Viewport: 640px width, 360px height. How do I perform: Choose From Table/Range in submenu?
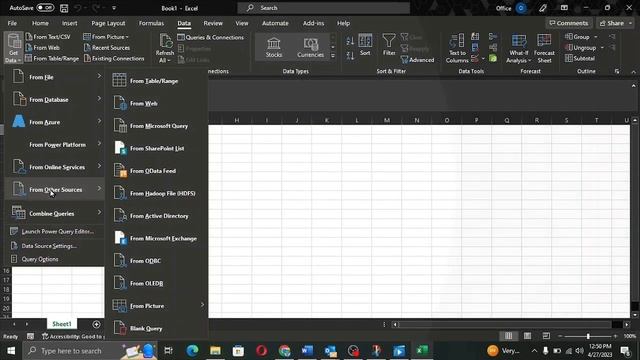coord(157,81)
